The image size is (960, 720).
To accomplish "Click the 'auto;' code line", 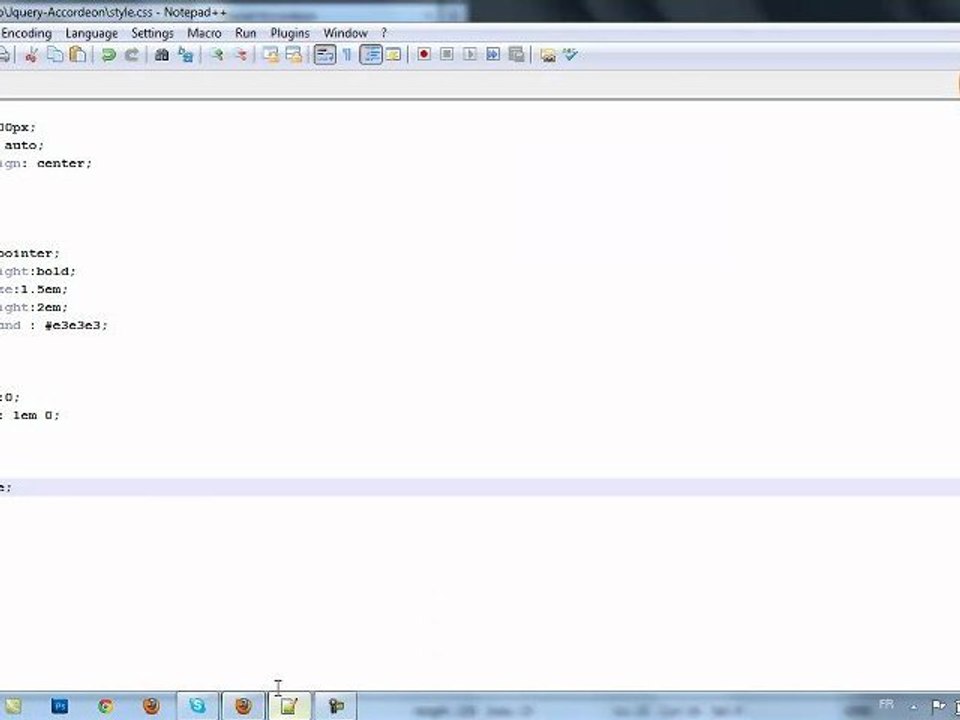I will pyautogui.click(x=24, y=145).
